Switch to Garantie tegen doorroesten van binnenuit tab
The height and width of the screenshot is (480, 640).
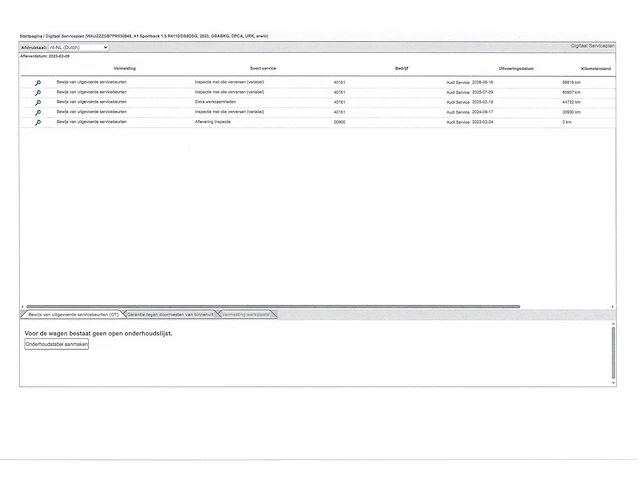point(170,315)
